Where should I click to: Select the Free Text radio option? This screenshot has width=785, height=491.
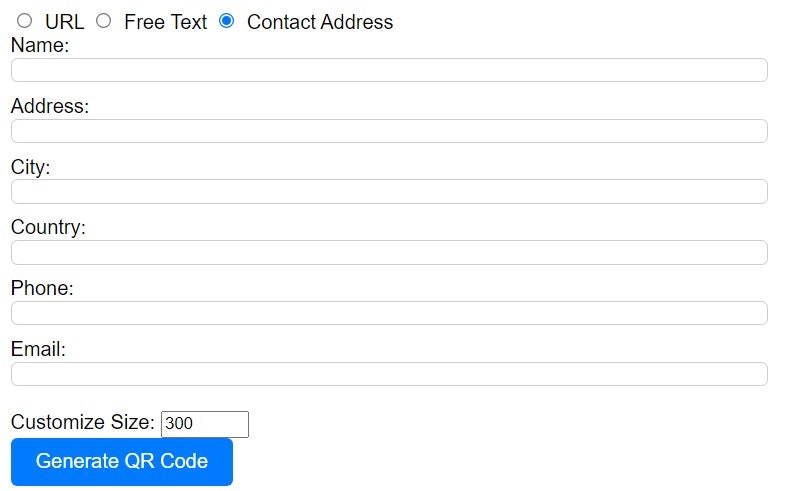coord(104,21)
